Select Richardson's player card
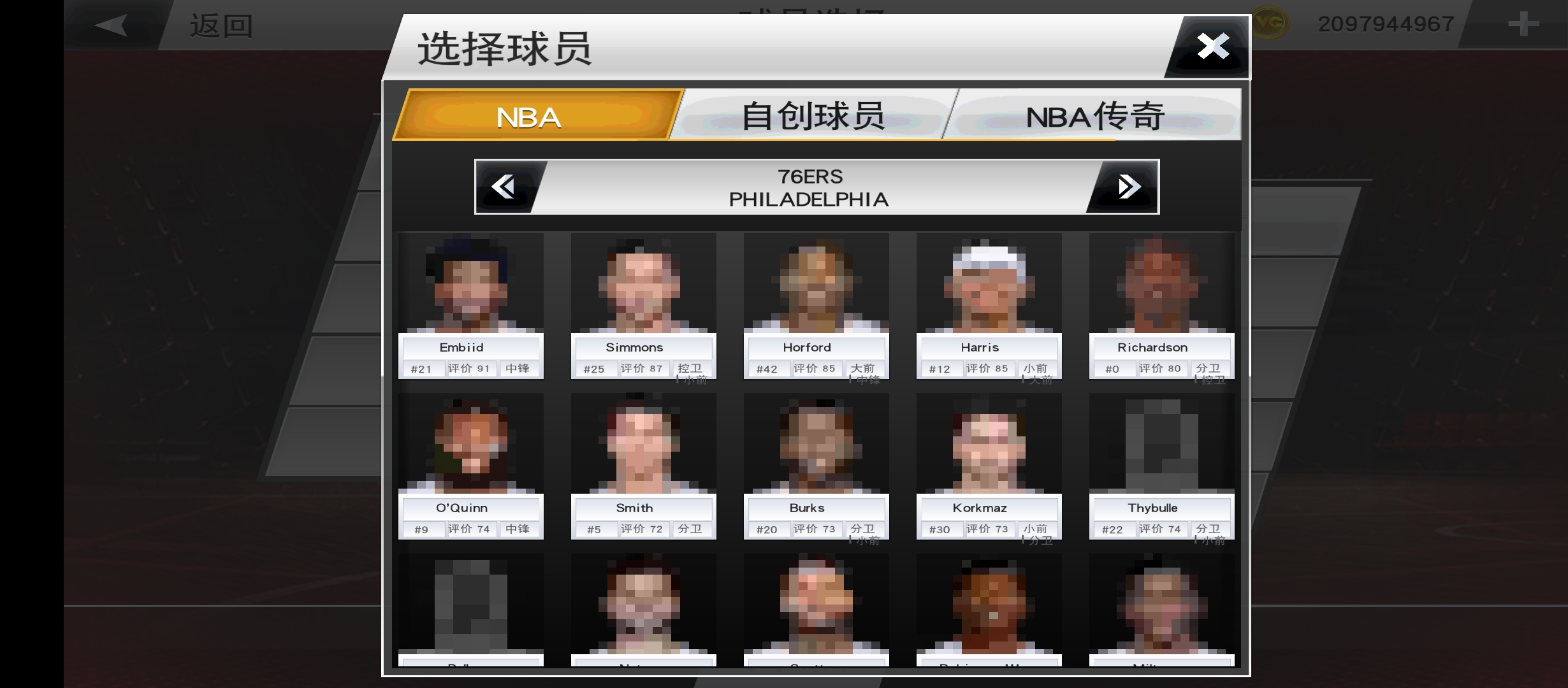The width and height of the screenshot is (1568, 688). (x=1162, y=306)
